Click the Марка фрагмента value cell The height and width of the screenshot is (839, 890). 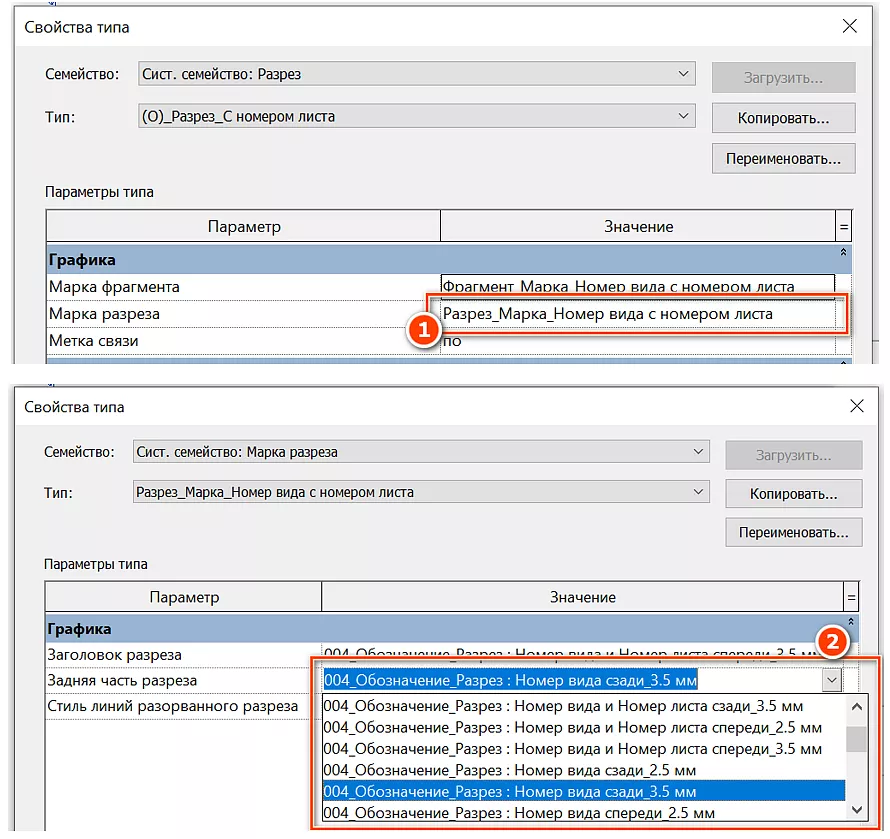point(637,287)
